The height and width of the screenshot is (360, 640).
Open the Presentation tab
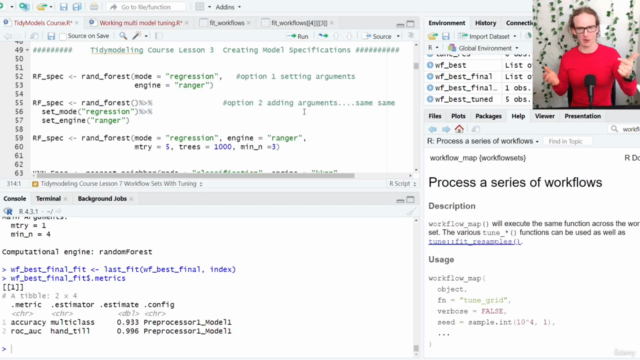582,116
